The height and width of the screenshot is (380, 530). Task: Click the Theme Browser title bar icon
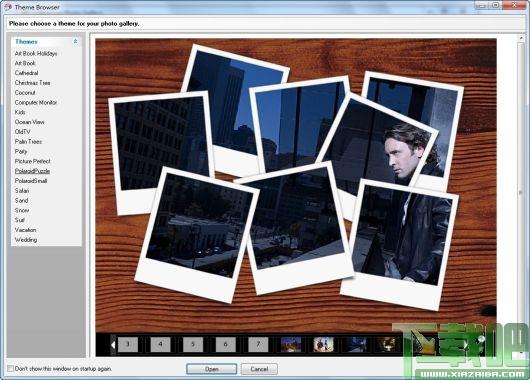7,7
